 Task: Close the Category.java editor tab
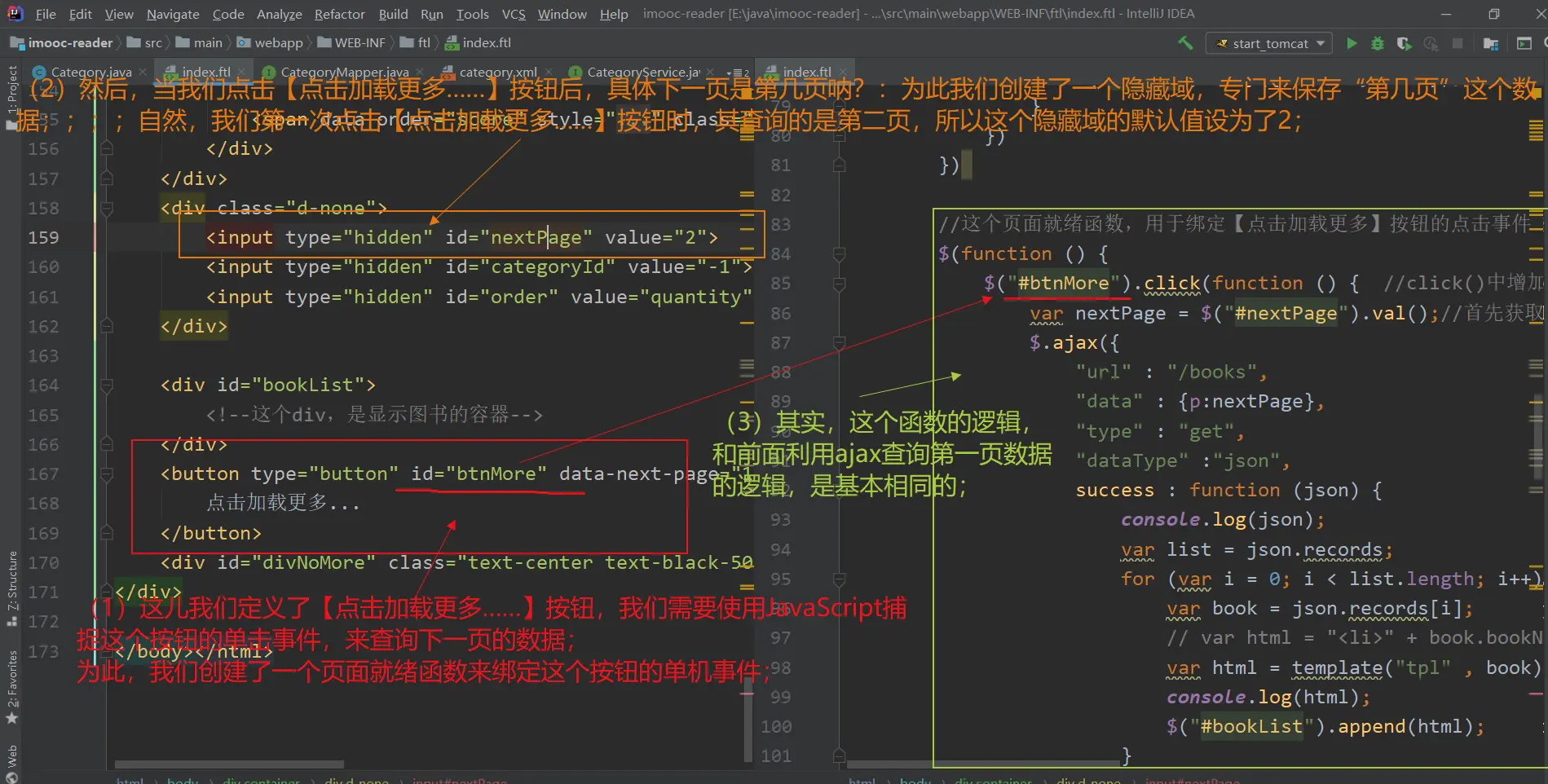pyautogui.click(x=143, y=73)
